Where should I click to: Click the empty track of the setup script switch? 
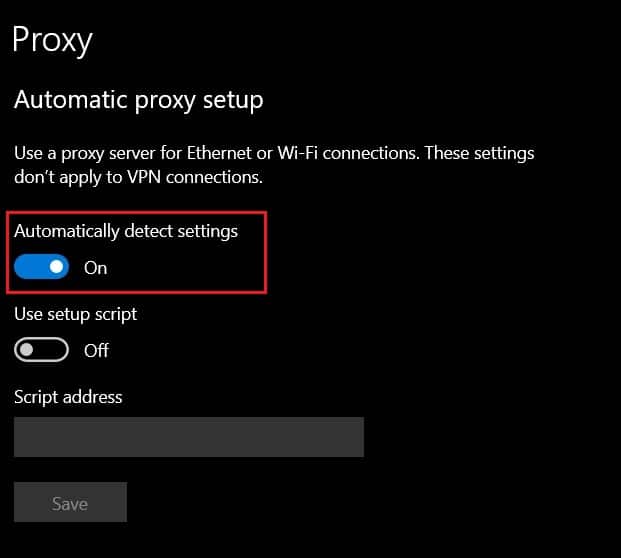point(53,350)
